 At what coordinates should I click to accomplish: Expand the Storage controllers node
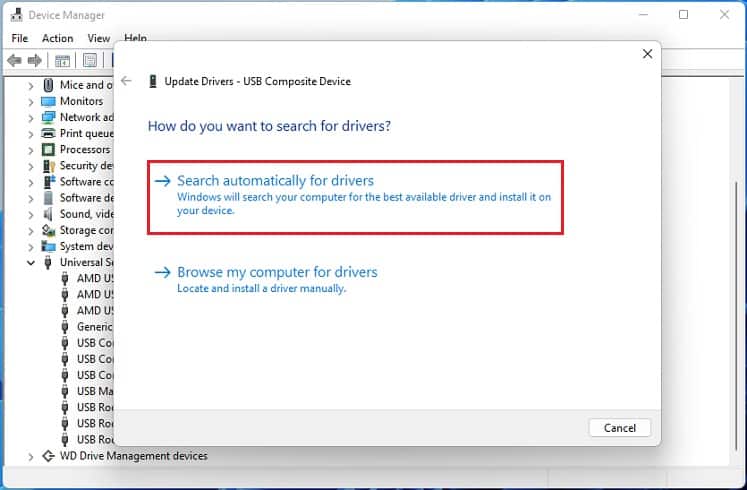[31, 231]
